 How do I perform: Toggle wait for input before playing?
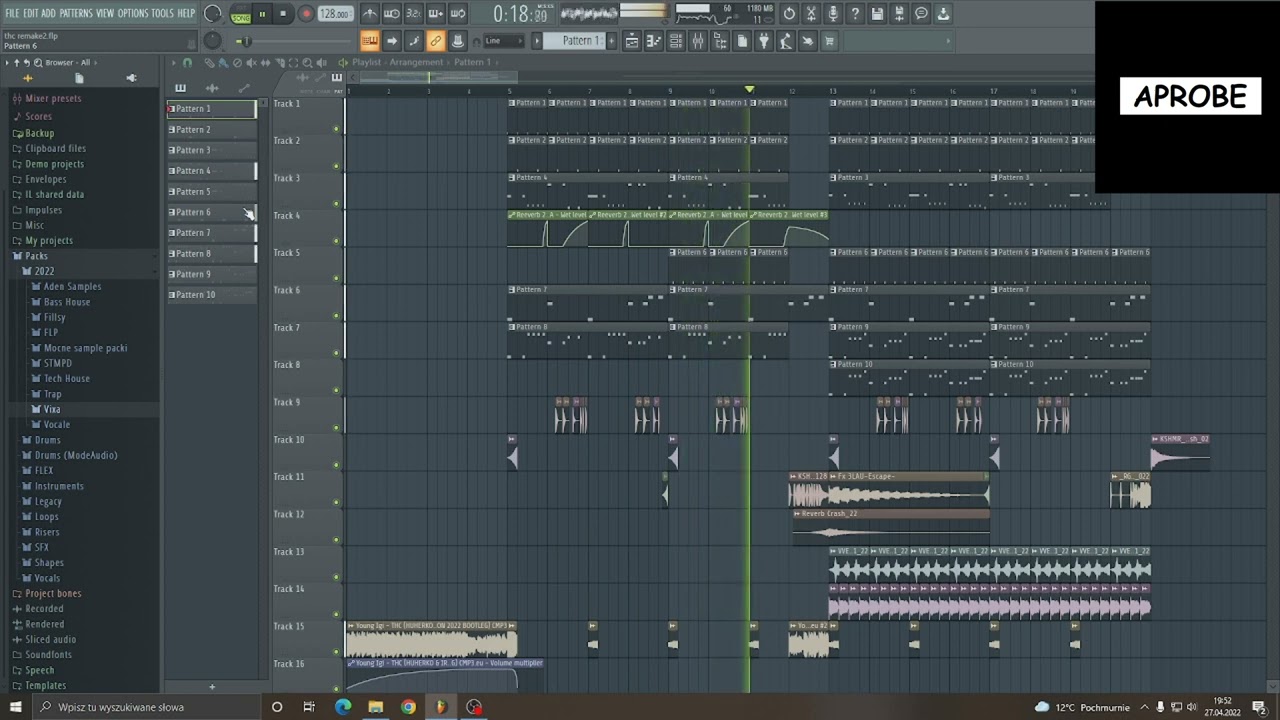392,14
